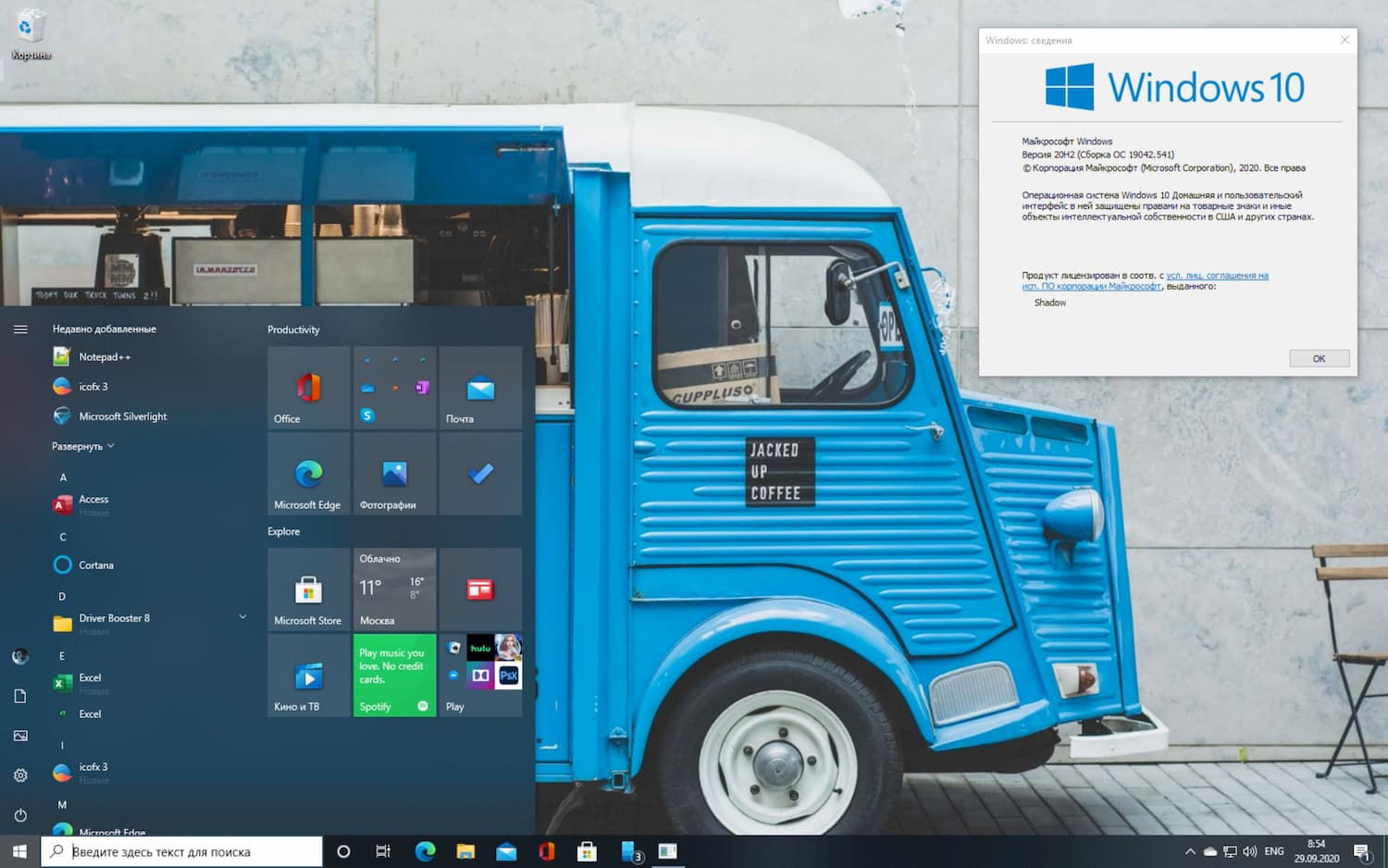The image size is (1388, 868).
Task: Open the Microsoft Store tile
Action: pyautogui.click(x=309, y=589)
